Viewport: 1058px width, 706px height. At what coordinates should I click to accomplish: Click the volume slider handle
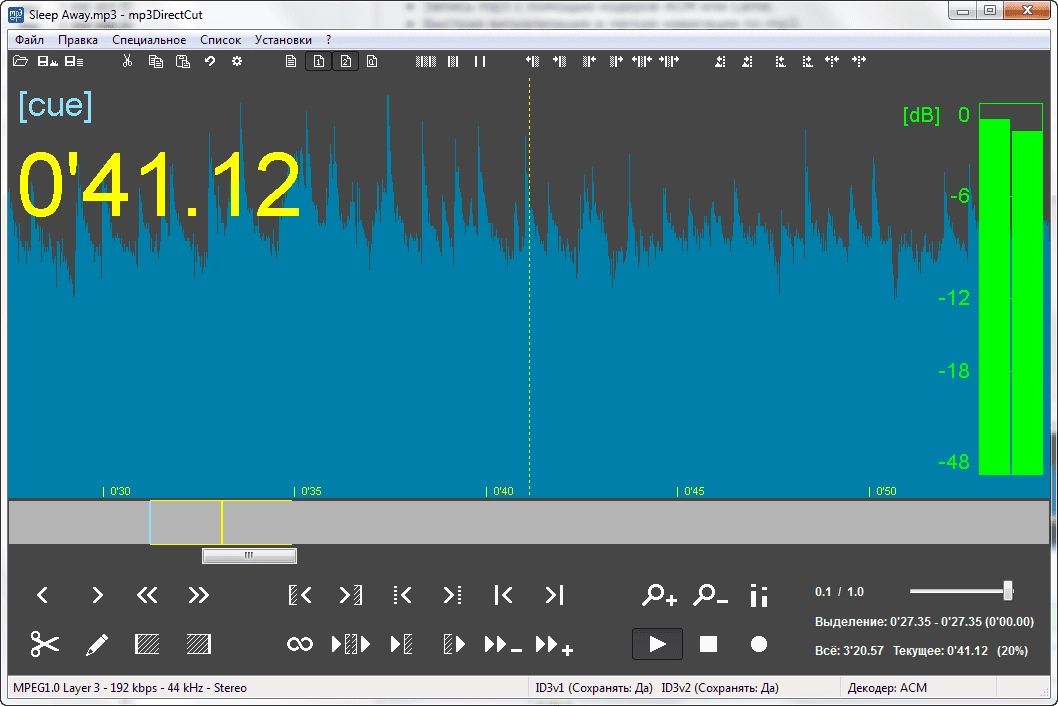[1008, 591]
